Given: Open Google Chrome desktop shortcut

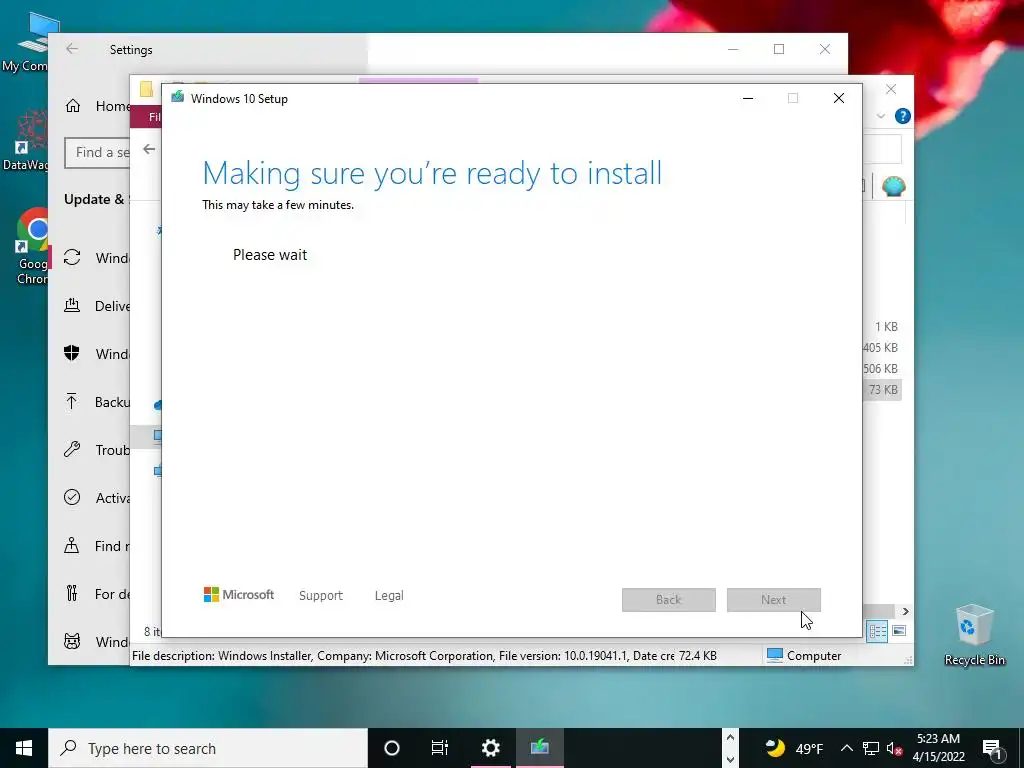Looking at the screenshot, I should click(x=33, y=247).
